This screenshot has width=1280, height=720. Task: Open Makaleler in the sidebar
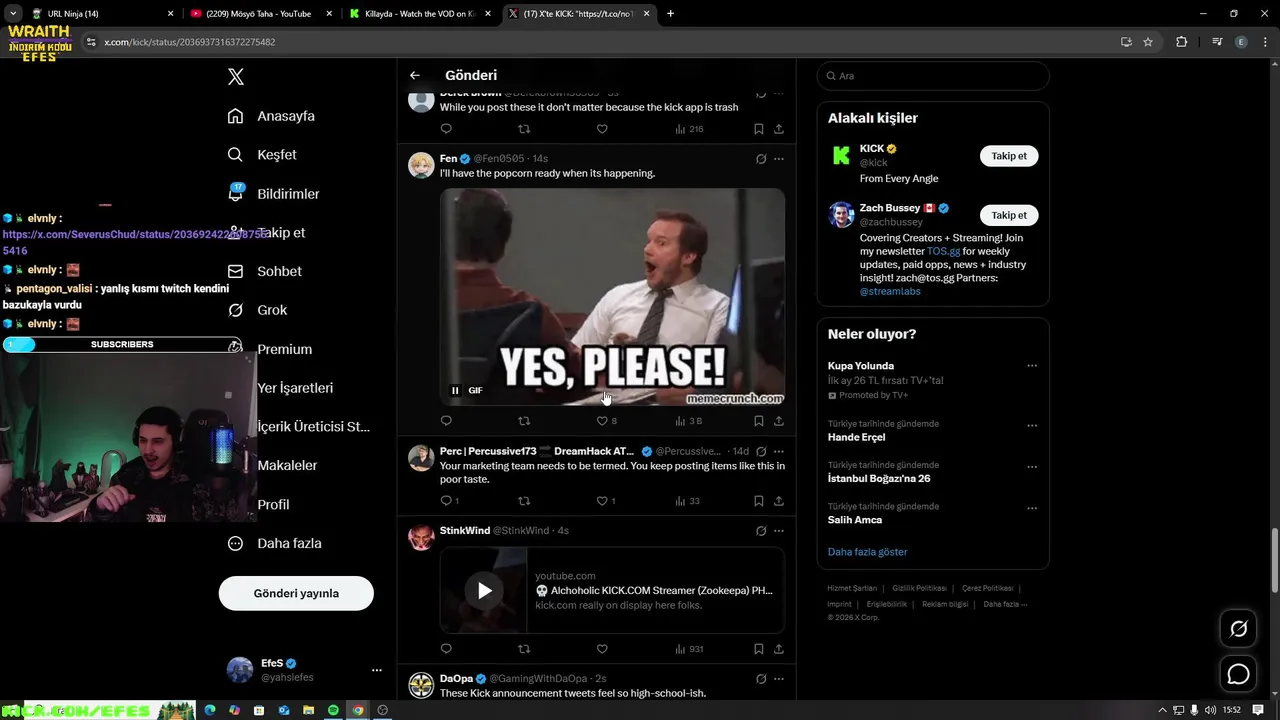(287, 466)
